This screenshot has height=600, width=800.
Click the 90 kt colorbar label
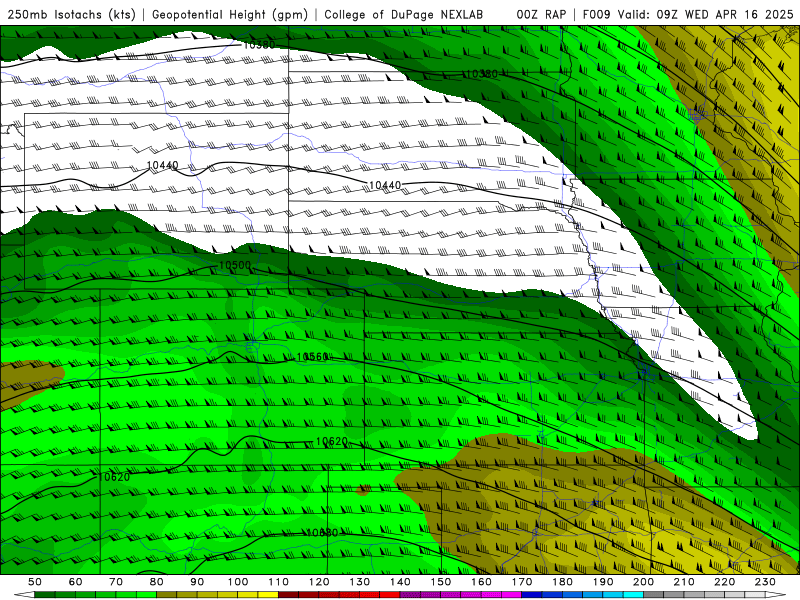coord(197,582)
